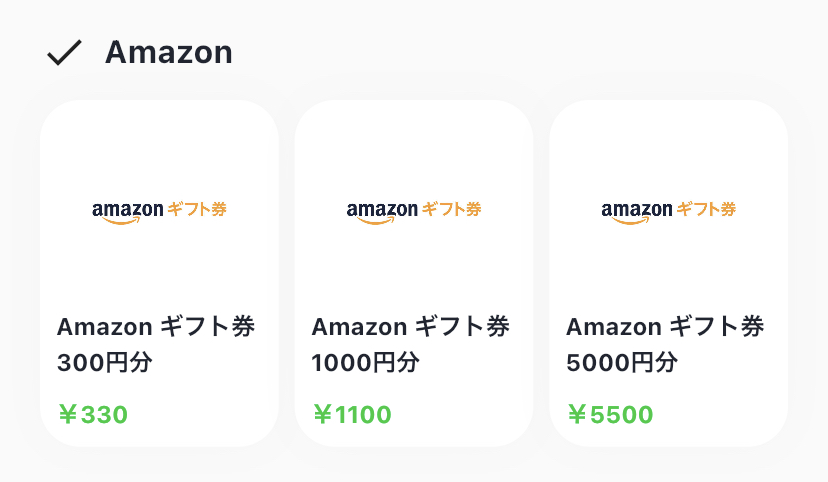This screenshot has height=482, width=828.
Task: Select the Amazon section heading
Action: [168, 52]
